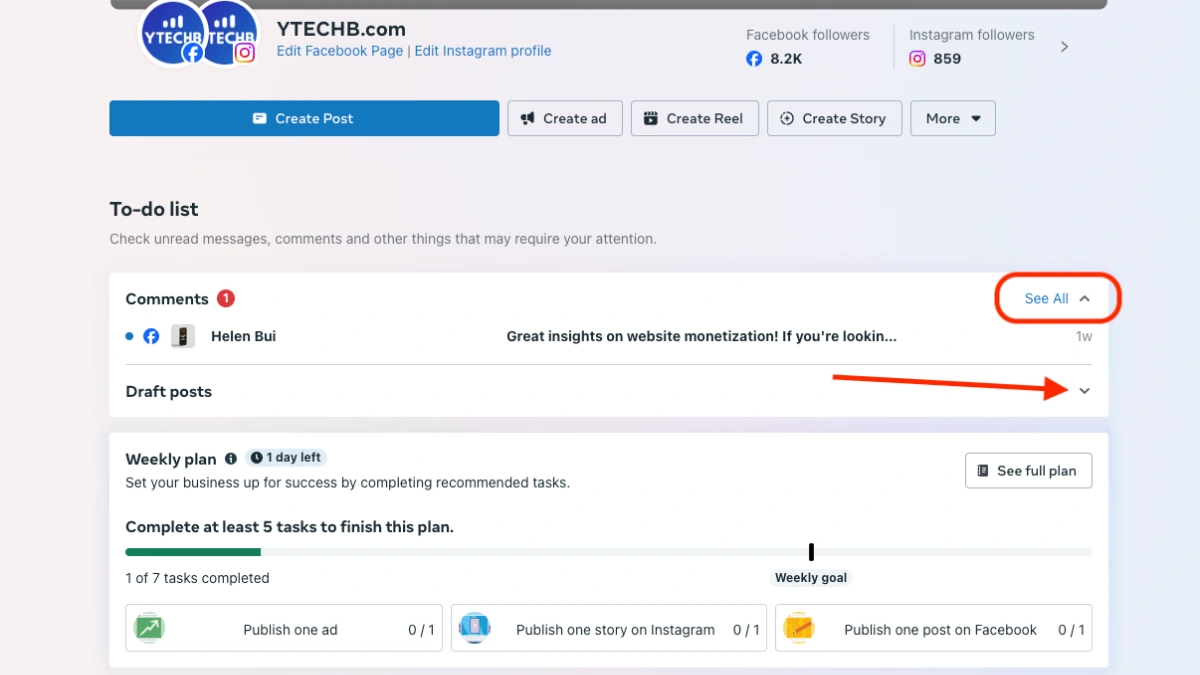Click the Instagram icon beside 859 followers
The width and height of the screenshot is (1200, 675).
[x=917, y=59]
